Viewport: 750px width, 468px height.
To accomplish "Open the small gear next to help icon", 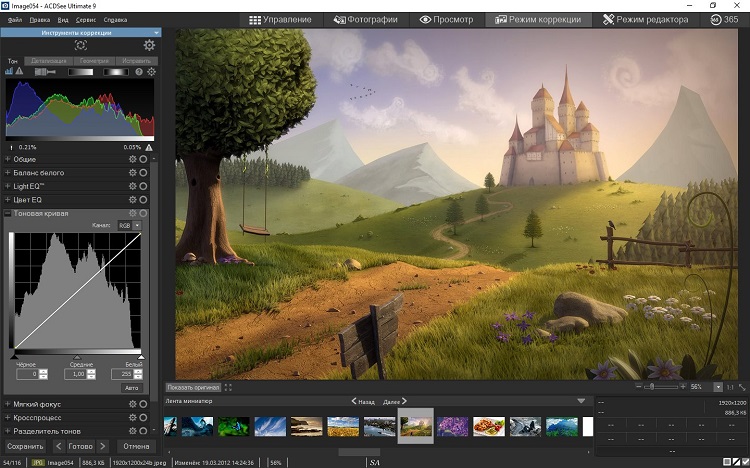I will [x=152, y=72].
